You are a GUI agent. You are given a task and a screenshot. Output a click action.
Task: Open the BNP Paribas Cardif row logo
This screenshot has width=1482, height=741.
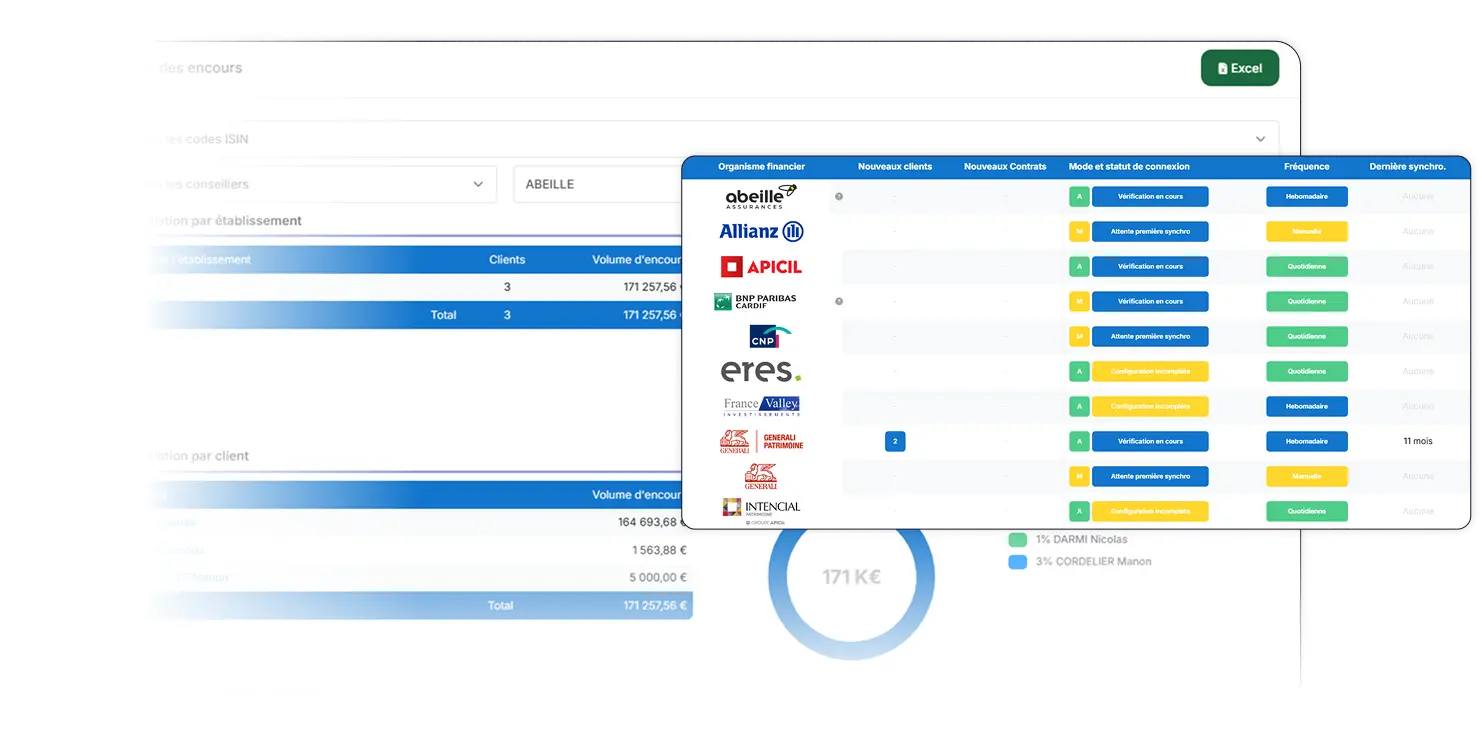coord(758,301)
